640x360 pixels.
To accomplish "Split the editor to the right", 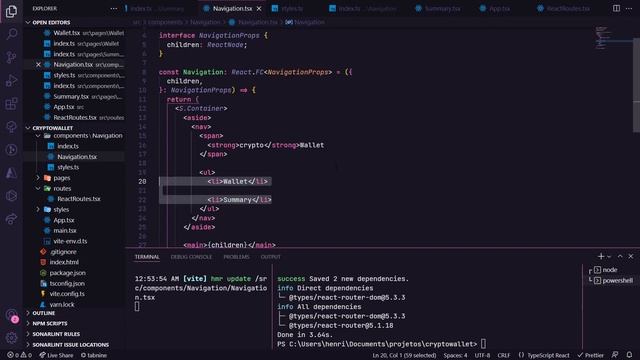I will [616, 8].
